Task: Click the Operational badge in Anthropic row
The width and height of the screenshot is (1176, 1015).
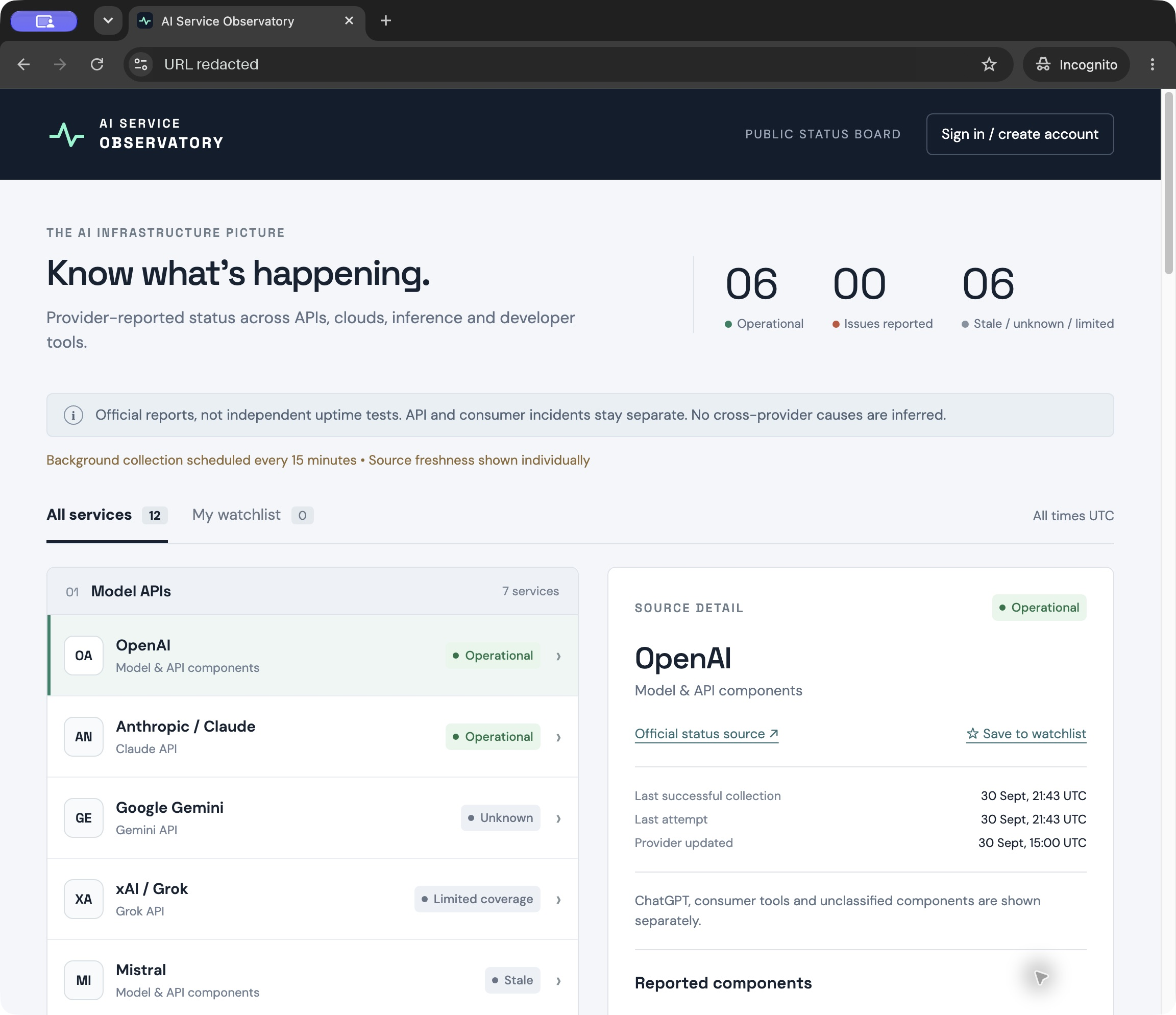Action: (x=493, y=737)
